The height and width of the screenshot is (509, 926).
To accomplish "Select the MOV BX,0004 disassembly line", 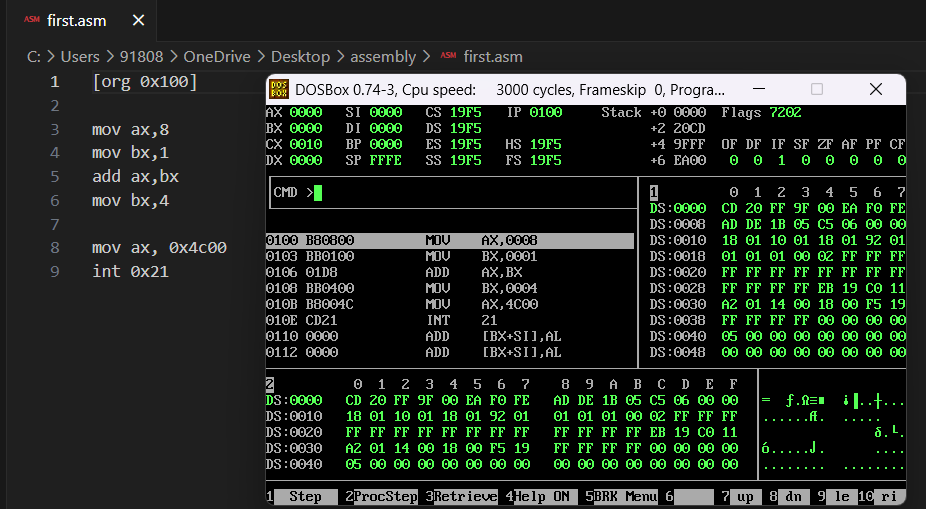I will (x=450, y=288).
